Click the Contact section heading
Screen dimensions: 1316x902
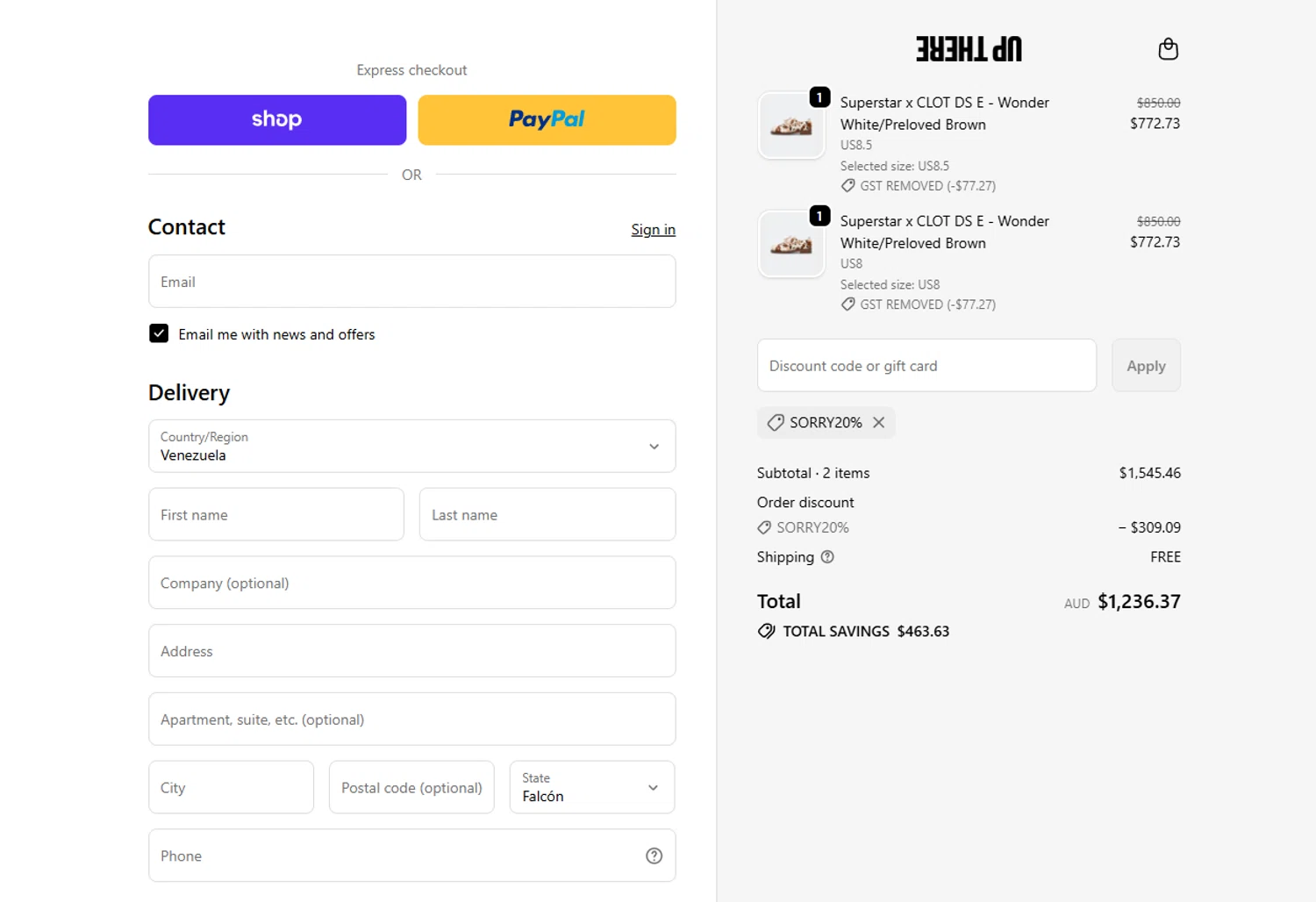pyautogui.click(x=187, y=227)
